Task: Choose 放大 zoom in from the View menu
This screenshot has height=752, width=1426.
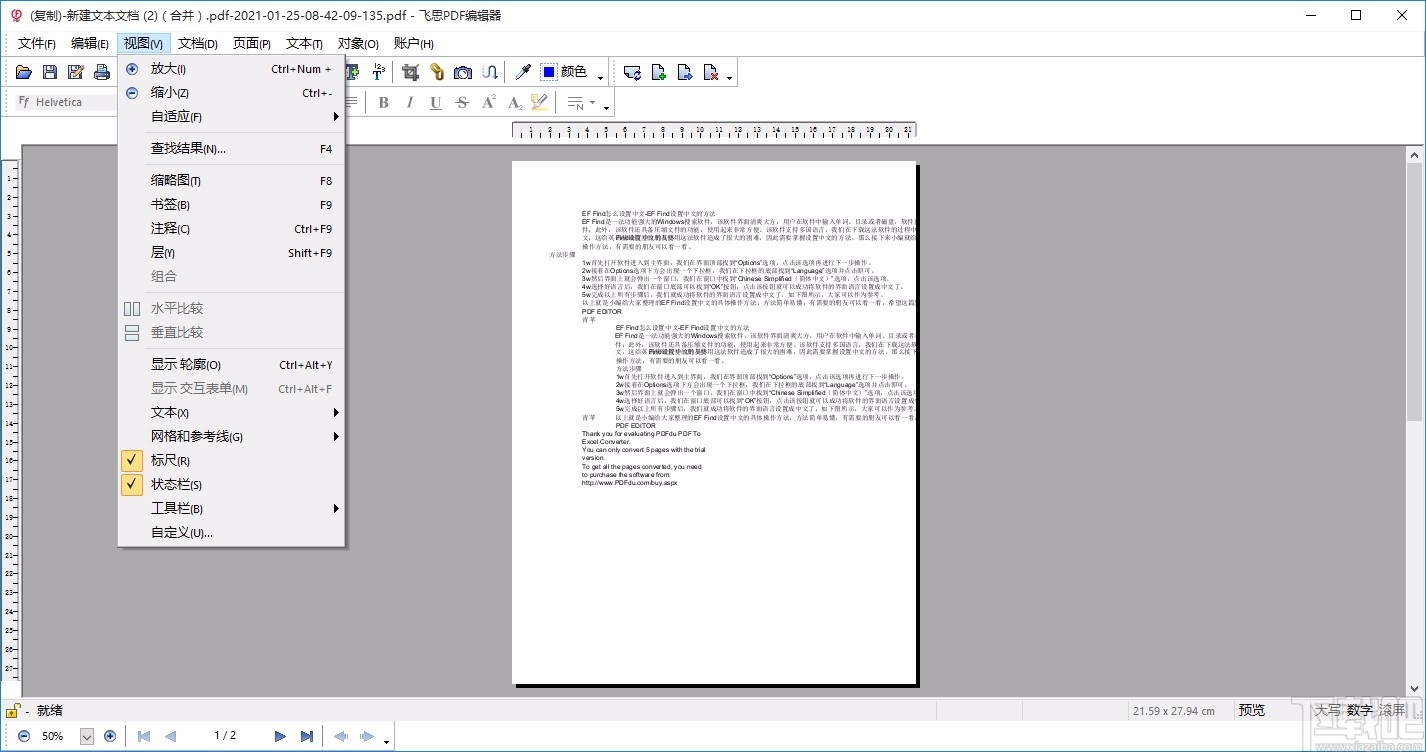Action: point(231,69)
